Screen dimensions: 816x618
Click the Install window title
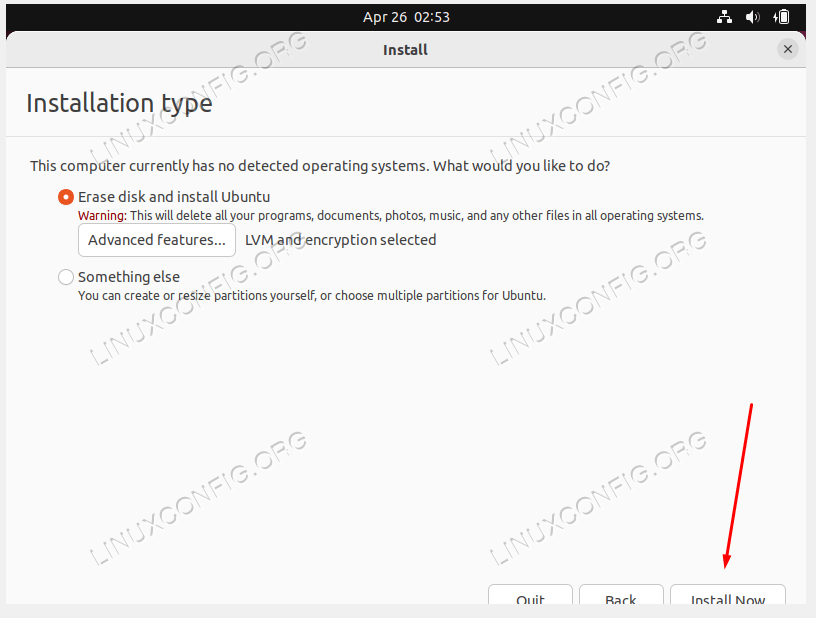click(405, 50)
